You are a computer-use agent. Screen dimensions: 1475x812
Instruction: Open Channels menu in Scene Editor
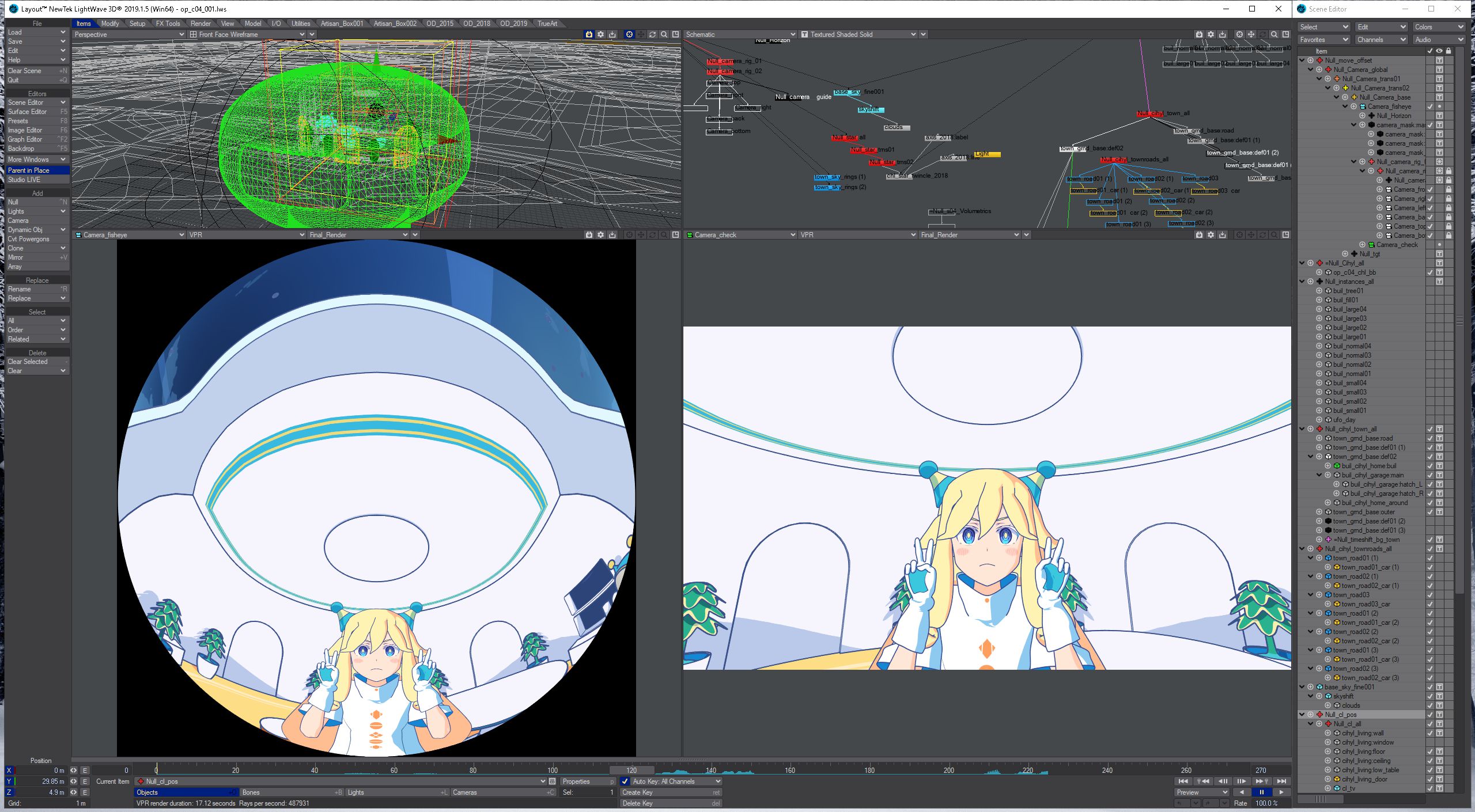point(1381,40)
